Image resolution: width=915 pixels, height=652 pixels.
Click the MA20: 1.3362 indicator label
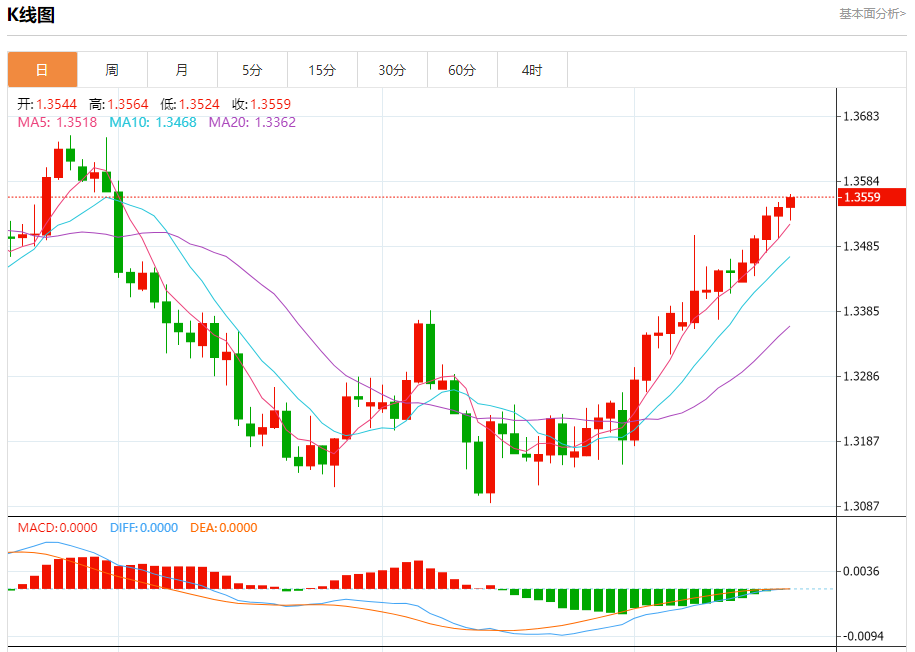[252, 122]
